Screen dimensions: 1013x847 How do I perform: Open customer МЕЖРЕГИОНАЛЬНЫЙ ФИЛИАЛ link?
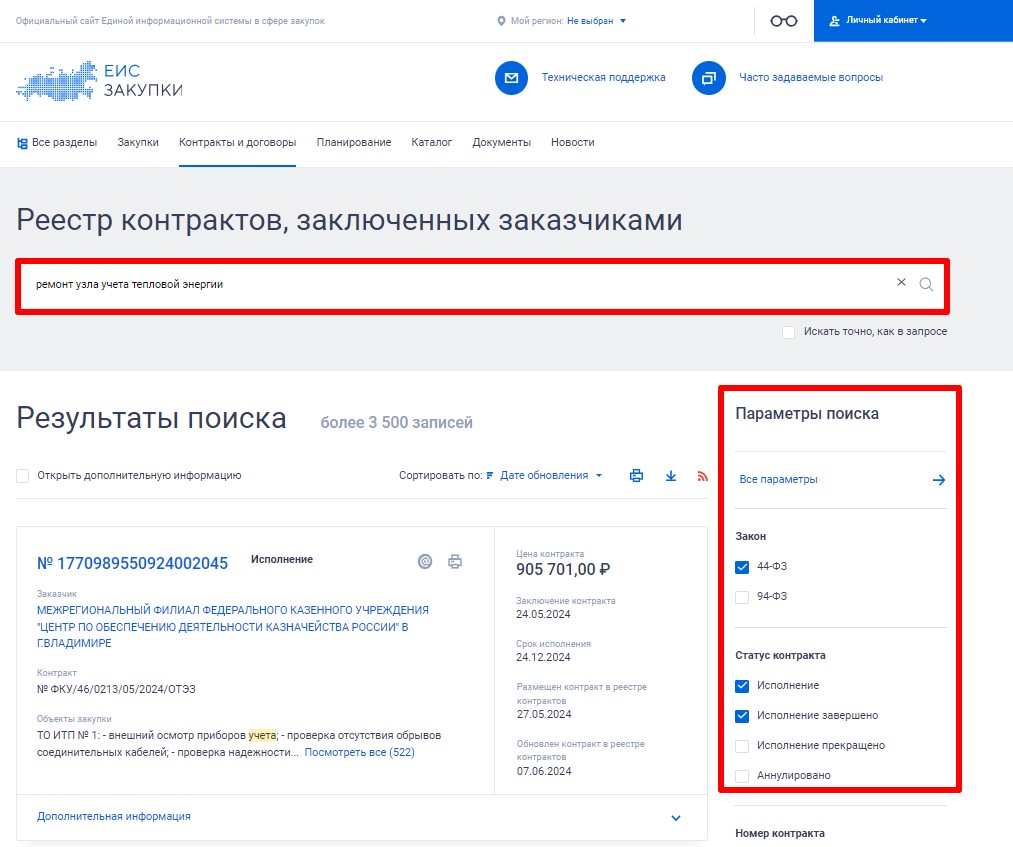click(233, 626)
